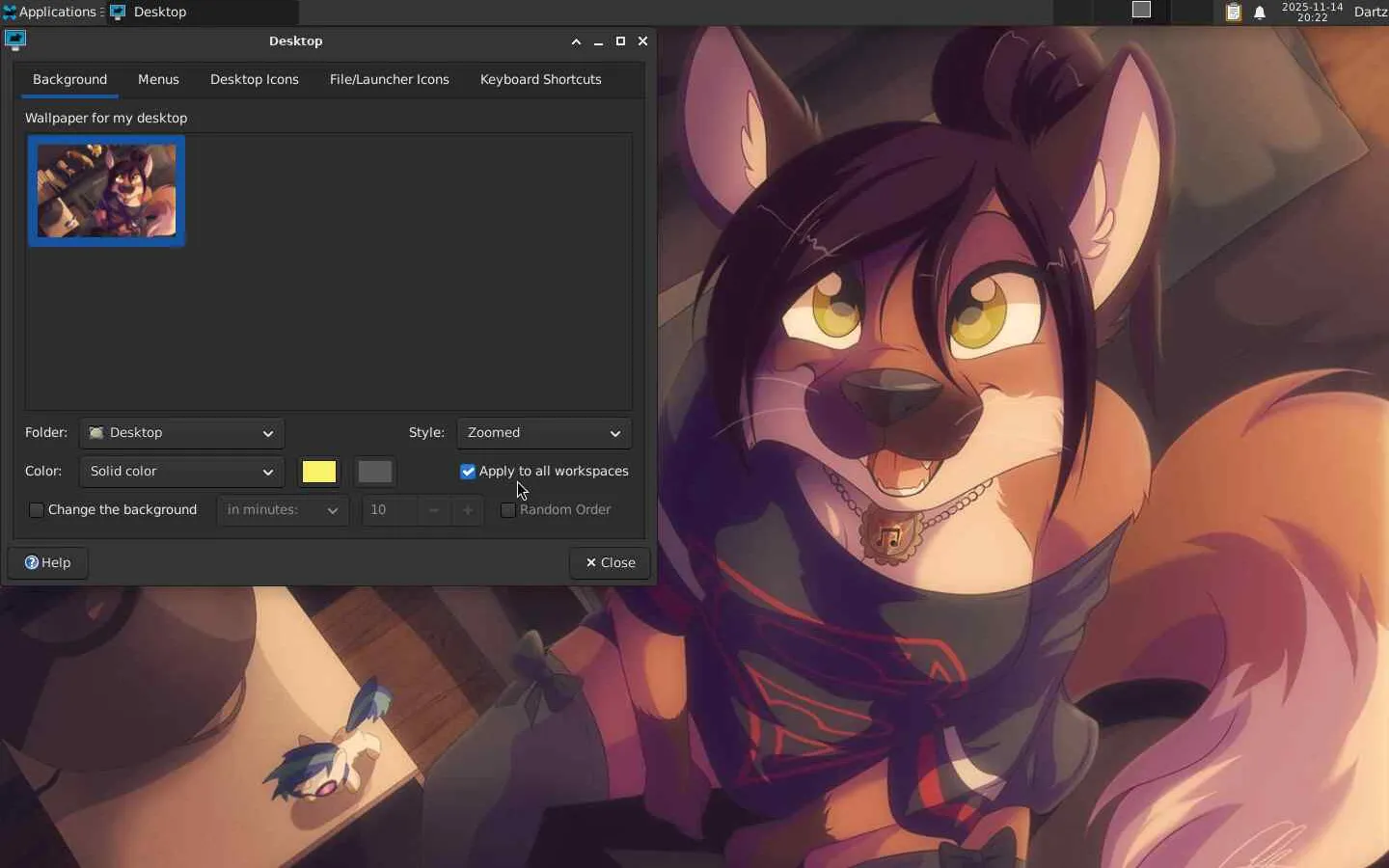The image size is (1389, 868).
Task: Open the Applications menu in the panel
Action: (x=50, y=12)
